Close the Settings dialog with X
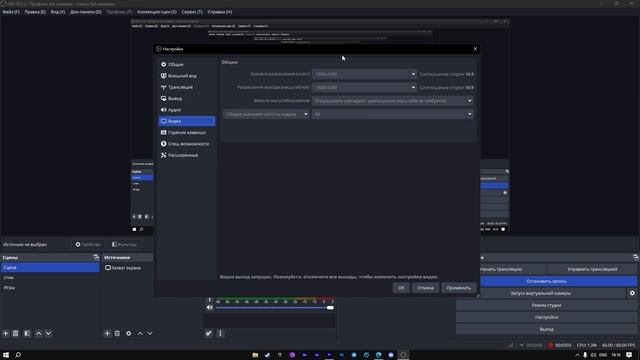This screenshot has height=360, width=640. click(475, 49)
